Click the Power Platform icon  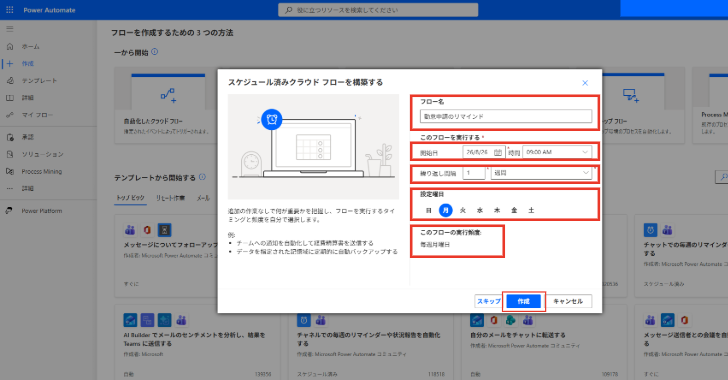[9, 210]
